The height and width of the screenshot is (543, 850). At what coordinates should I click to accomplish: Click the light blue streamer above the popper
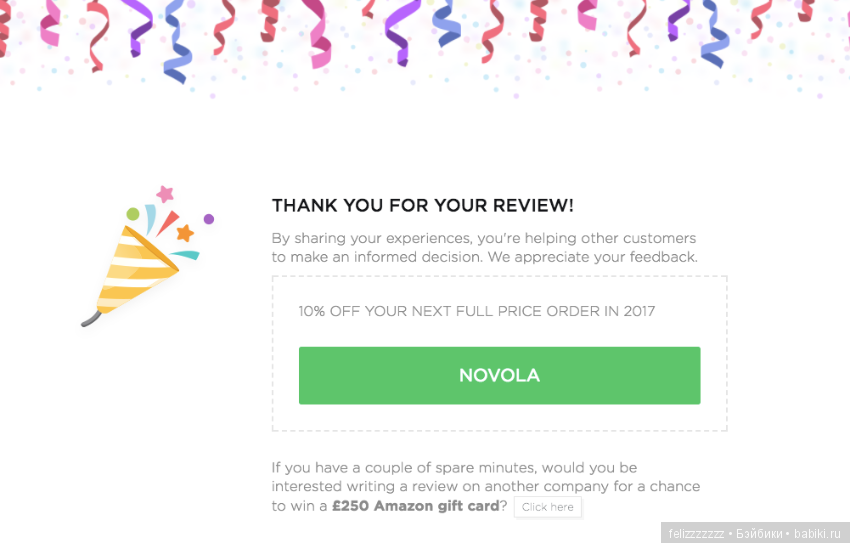point(150,217)
